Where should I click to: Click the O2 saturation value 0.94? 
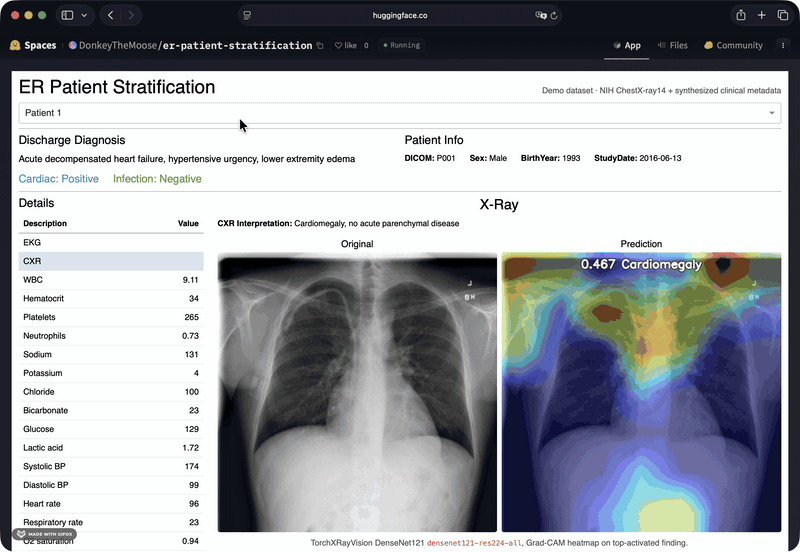190,541
